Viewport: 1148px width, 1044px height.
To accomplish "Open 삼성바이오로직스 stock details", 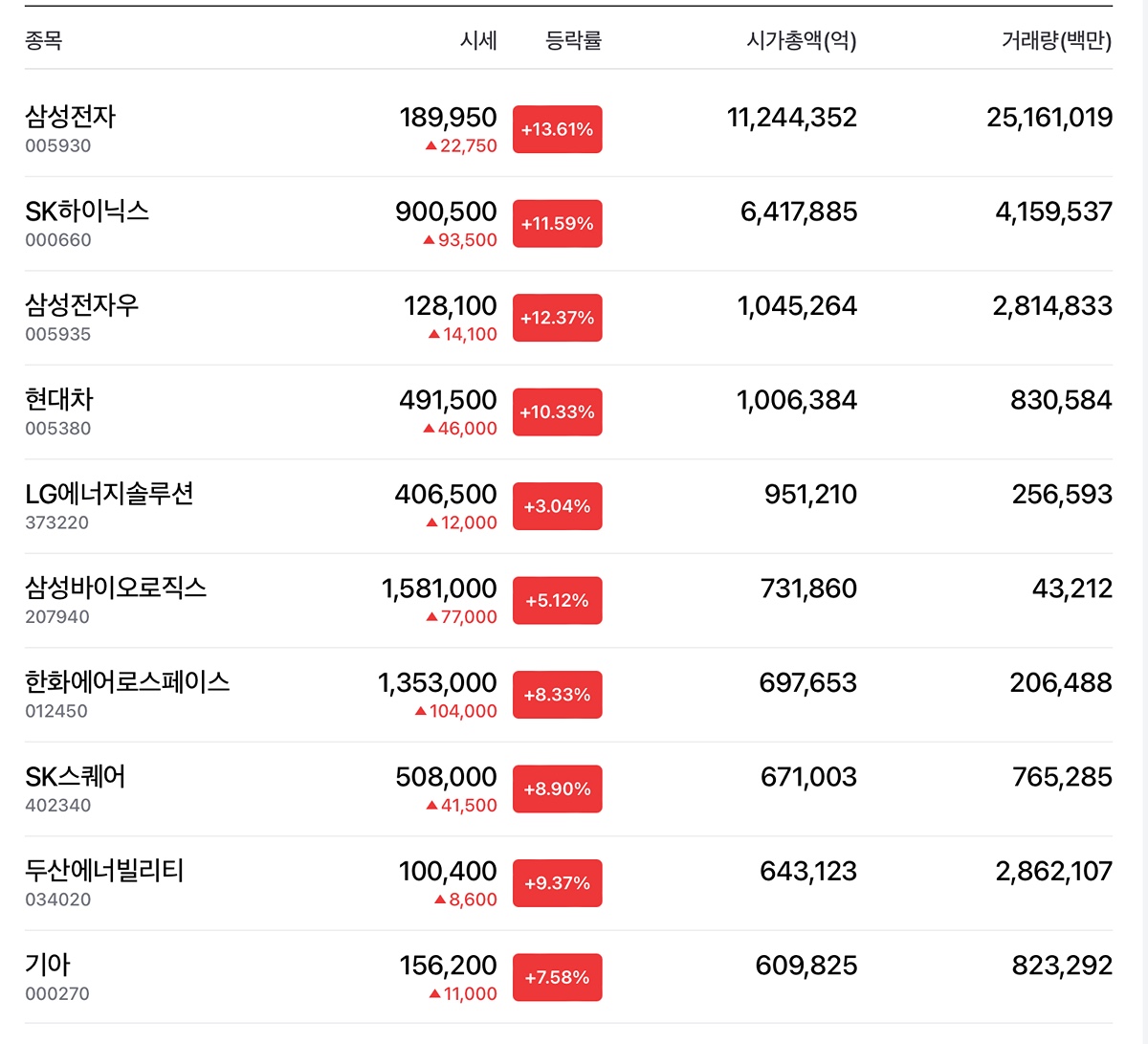I will click(x=116, y=588).
